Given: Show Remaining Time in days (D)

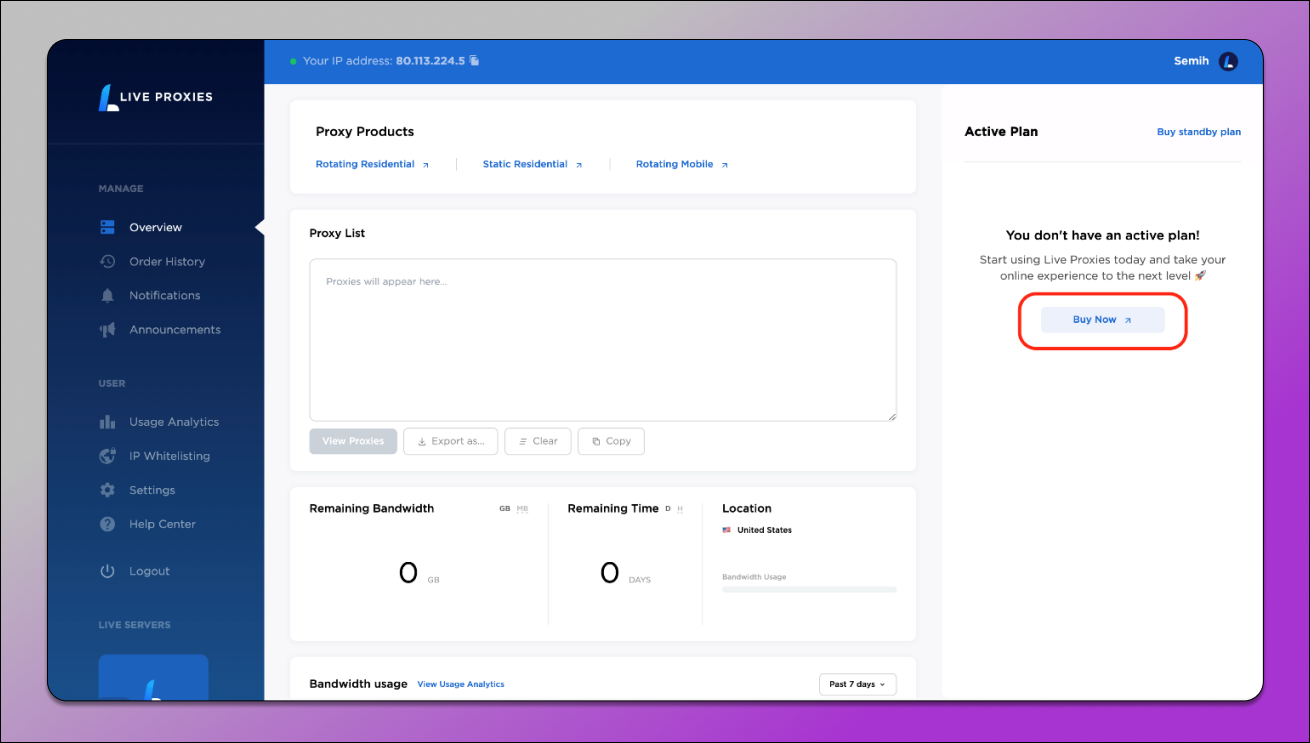Looking at the screenshot, I should [x=668, y=509].
